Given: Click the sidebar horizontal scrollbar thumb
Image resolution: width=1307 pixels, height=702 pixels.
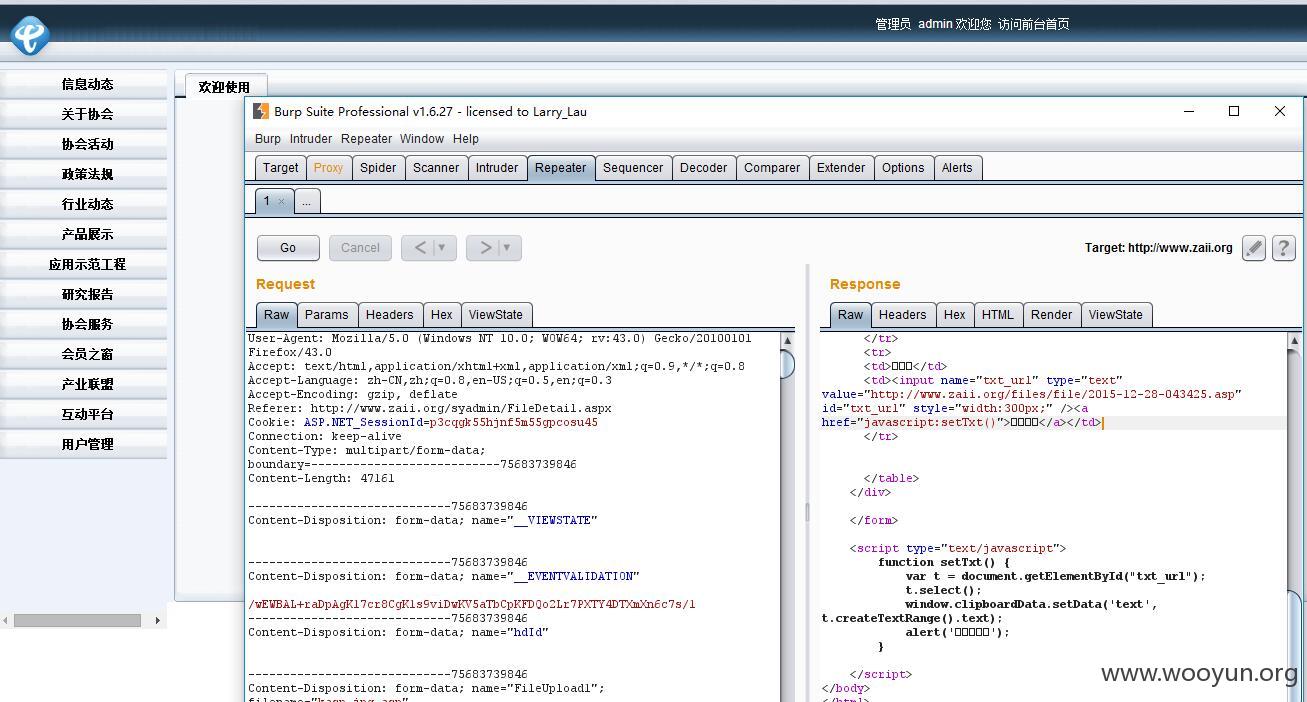Looking at the screenshot, I should click(77, 620).
